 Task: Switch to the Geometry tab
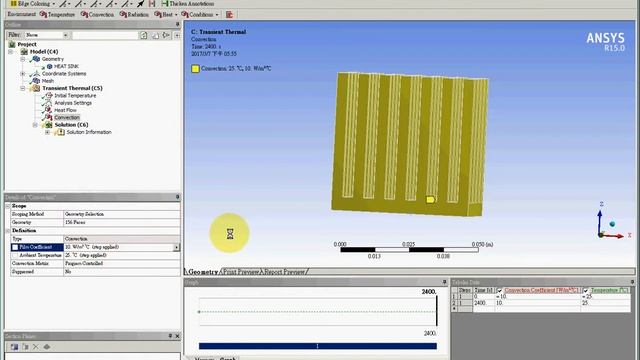(203, 272)
